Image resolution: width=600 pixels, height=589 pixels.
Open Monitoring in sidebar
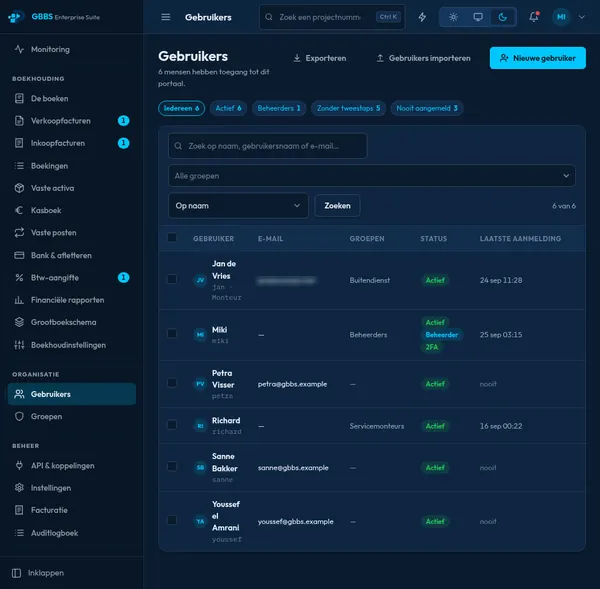point(72,49)
